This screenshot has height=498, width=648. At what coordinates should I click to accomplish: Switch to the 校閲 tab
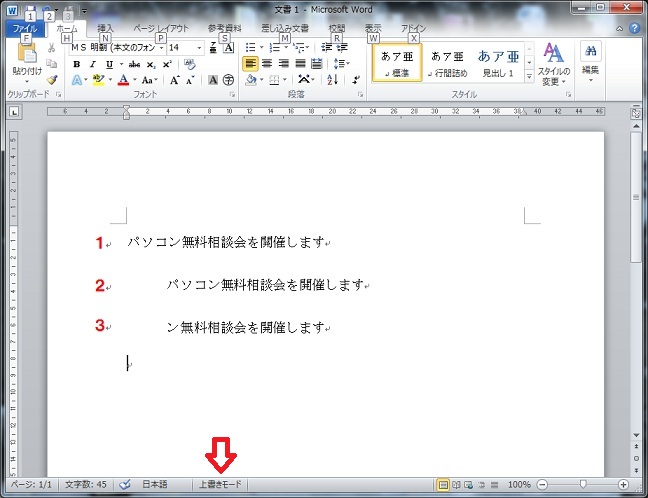click(x=336, y=29)
